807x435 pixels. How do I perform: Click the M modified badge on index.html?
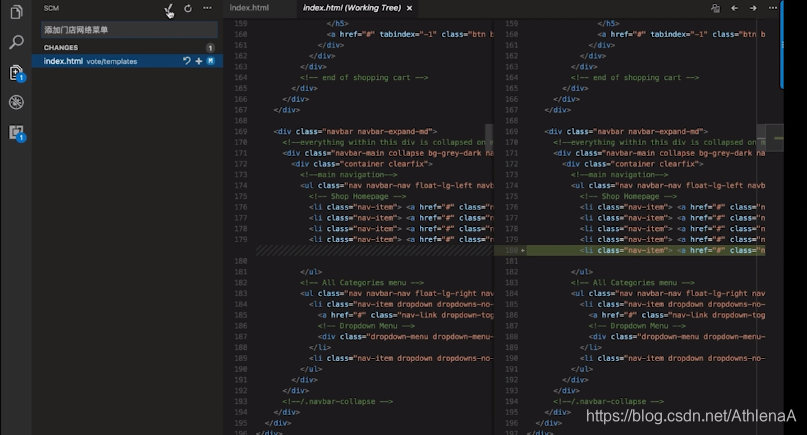coord(210,61)
